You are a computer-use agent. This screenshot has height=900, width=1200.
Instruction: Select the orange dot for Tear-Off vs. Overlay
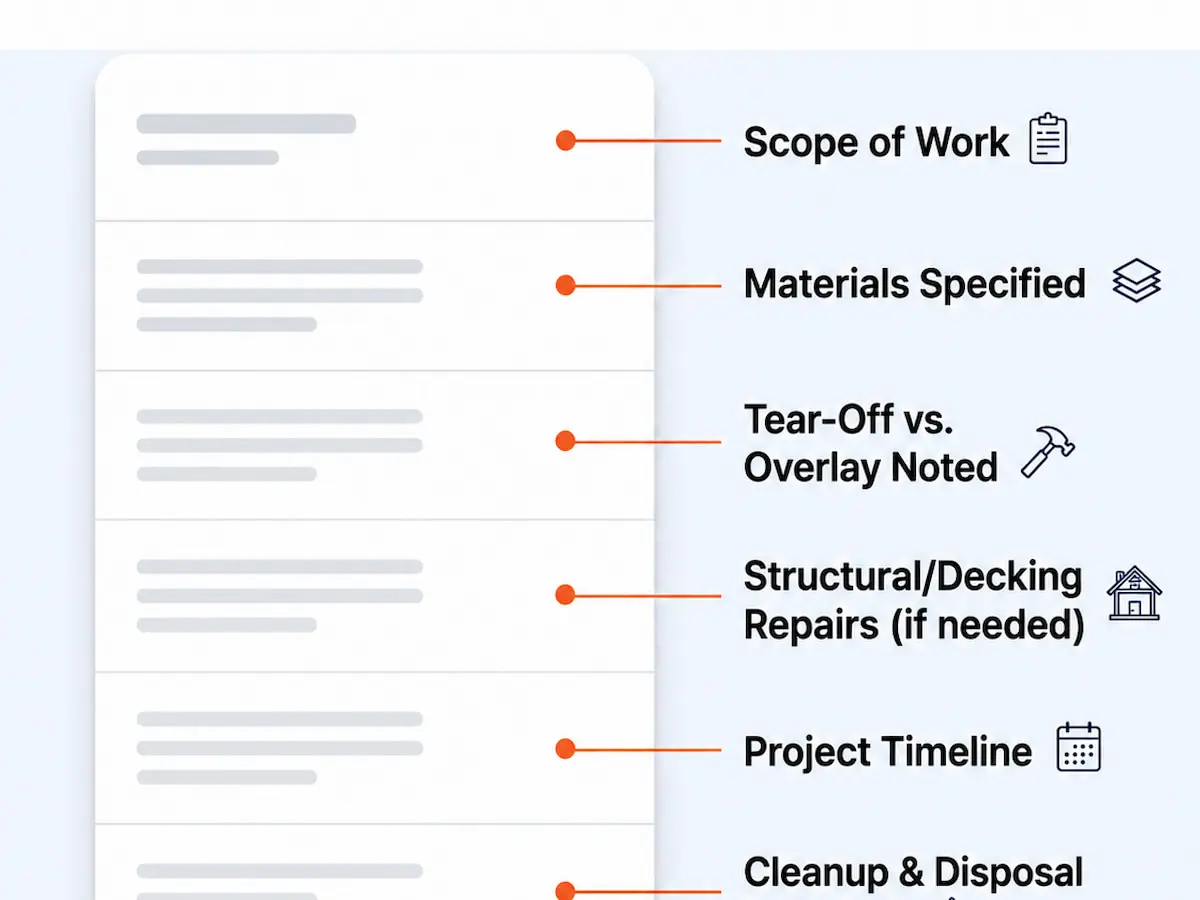coord(566,441)
